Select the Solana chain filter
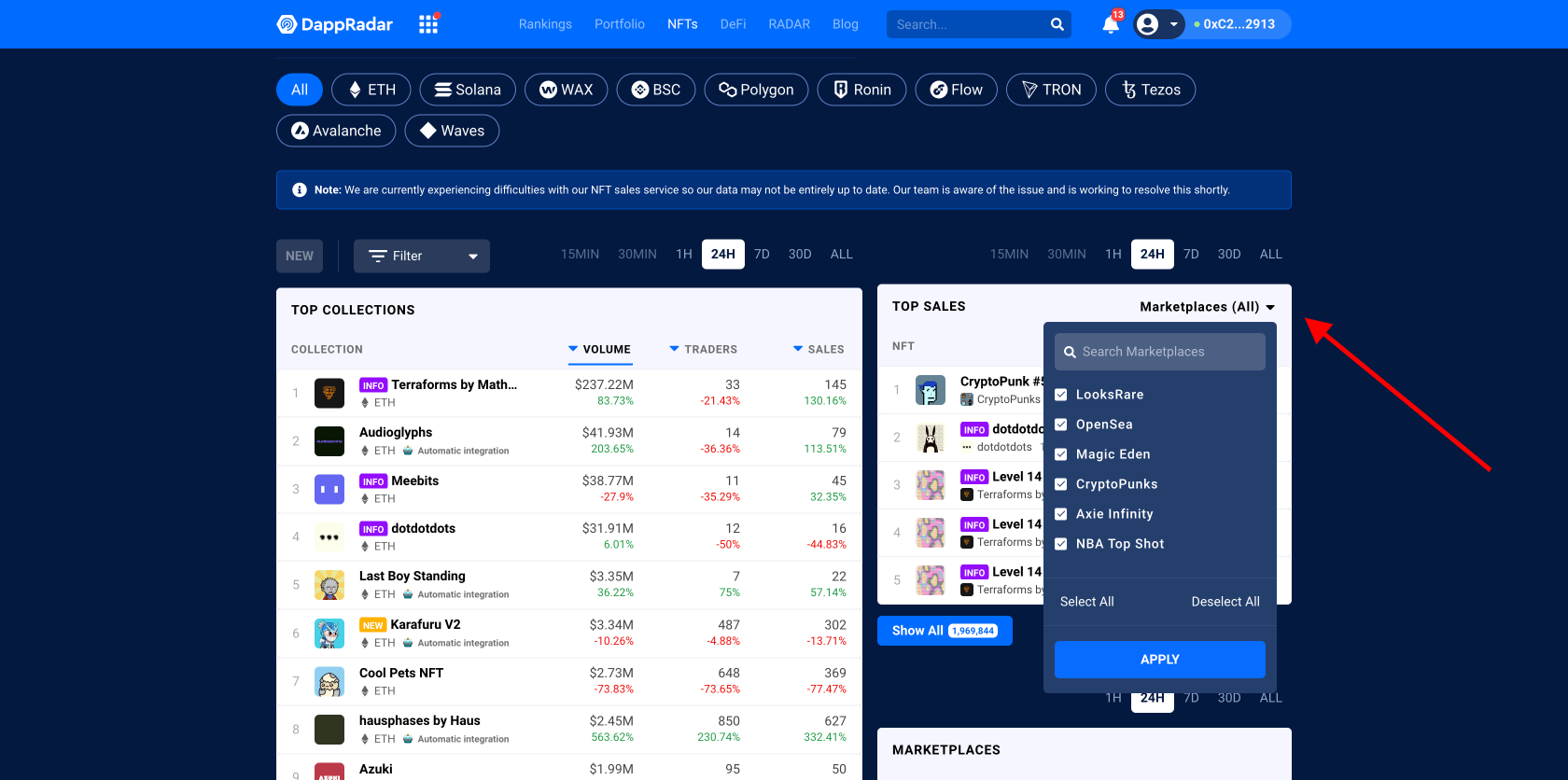Image resolution: width=1568 pixels, height=780 pixels. [468, 90]
